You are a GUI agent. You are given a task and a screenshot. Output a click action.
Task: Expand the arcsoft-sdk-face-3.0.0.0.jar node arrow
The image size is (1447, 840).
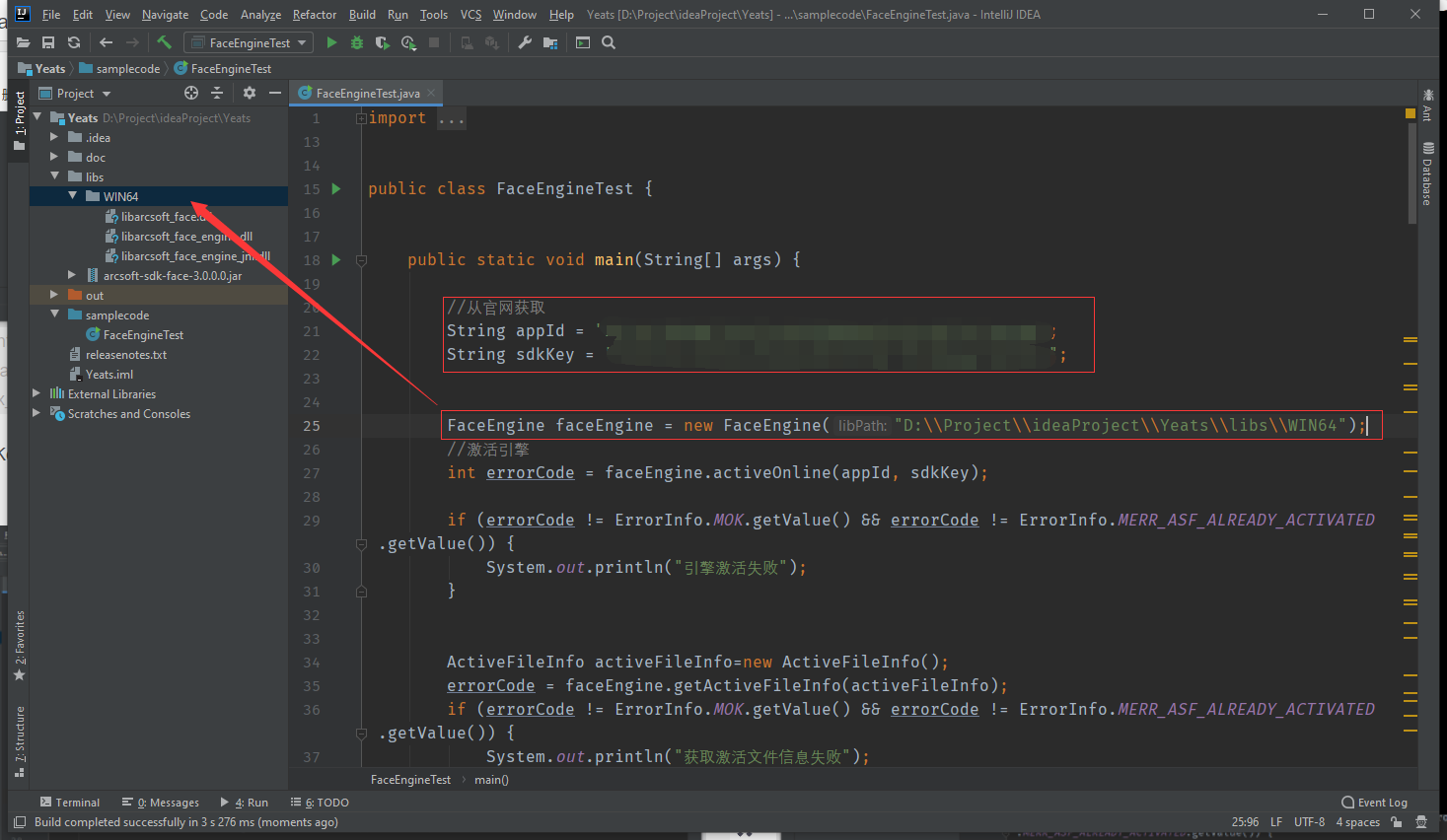72,275
